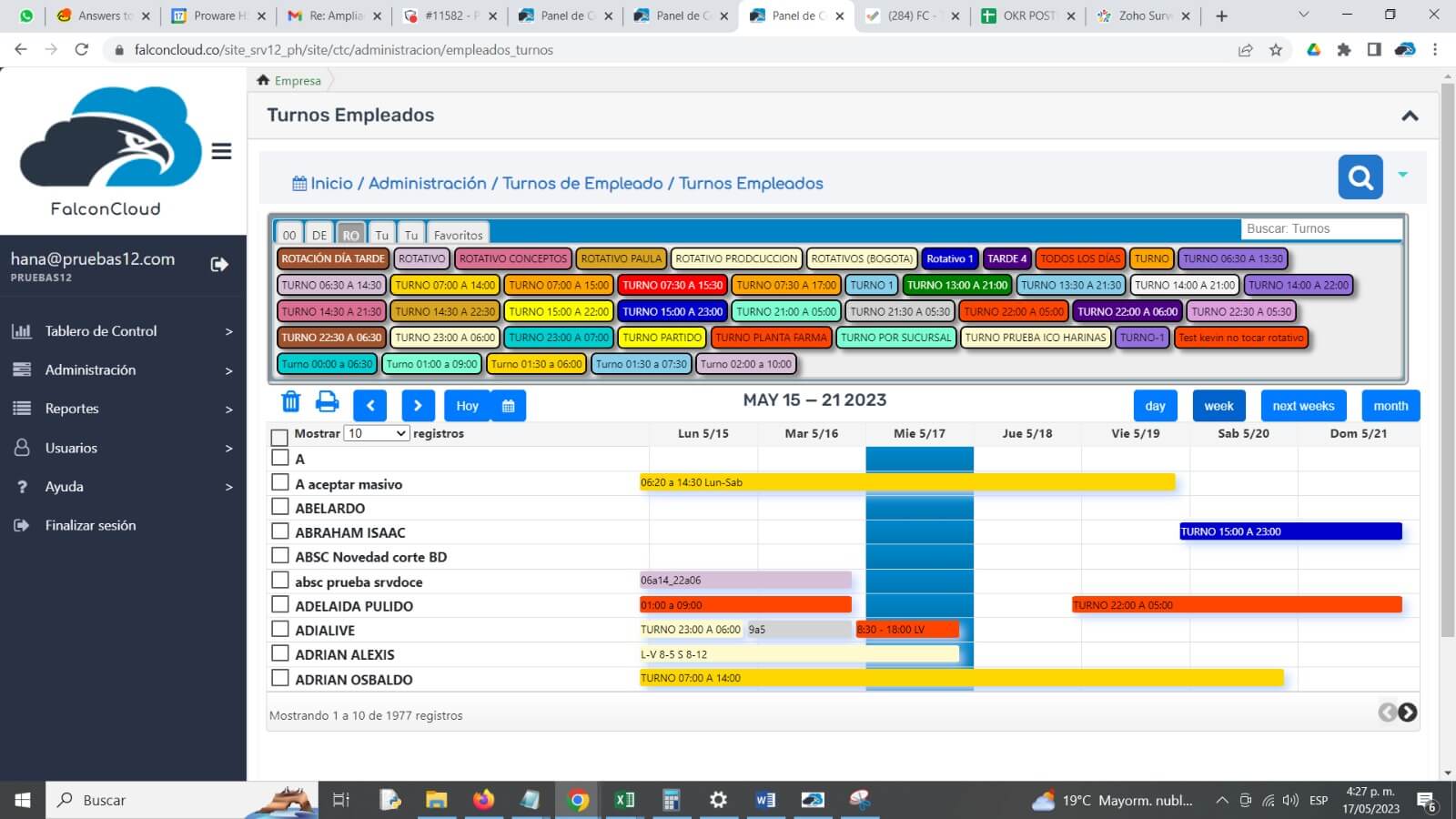Toggle the hamburger sidebar menu
The height and width of the screenshot is (819, 1456).
click(221, 152)
